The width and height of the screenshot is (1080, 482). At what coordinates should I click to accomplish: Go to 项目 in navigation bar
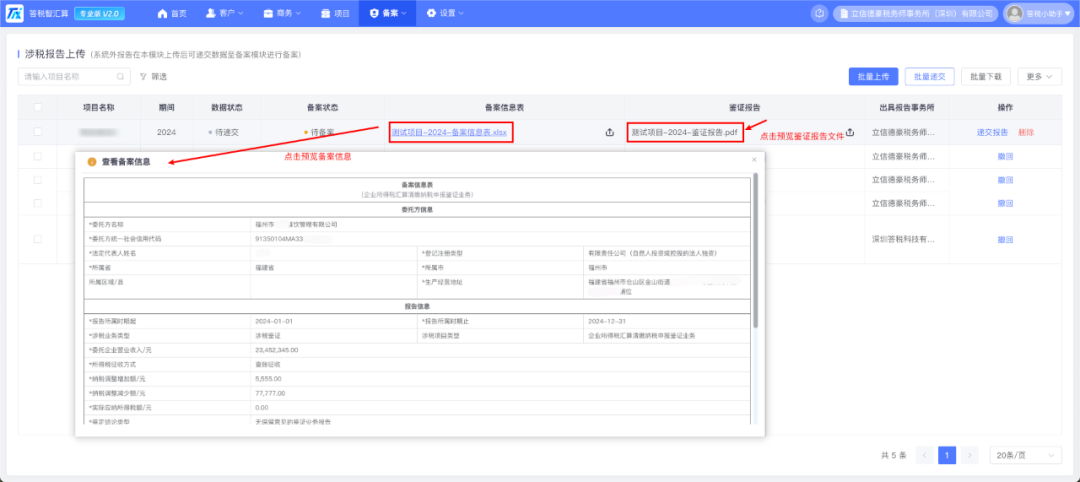click(335, 13)
